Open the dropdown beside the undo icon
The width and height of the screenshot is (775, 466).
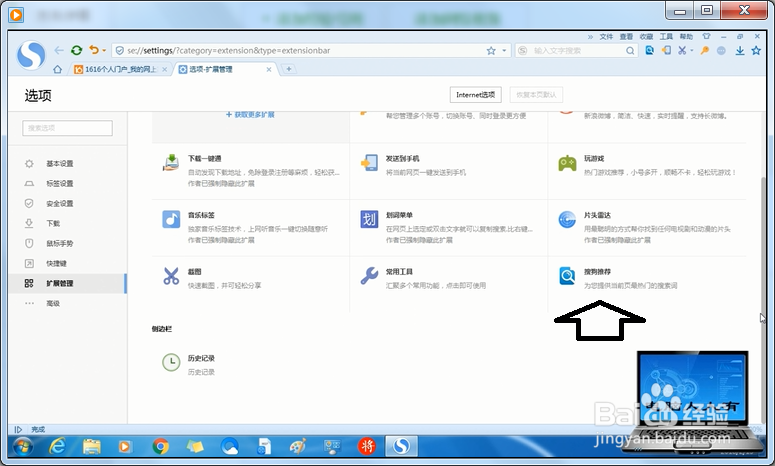point(104,51)
